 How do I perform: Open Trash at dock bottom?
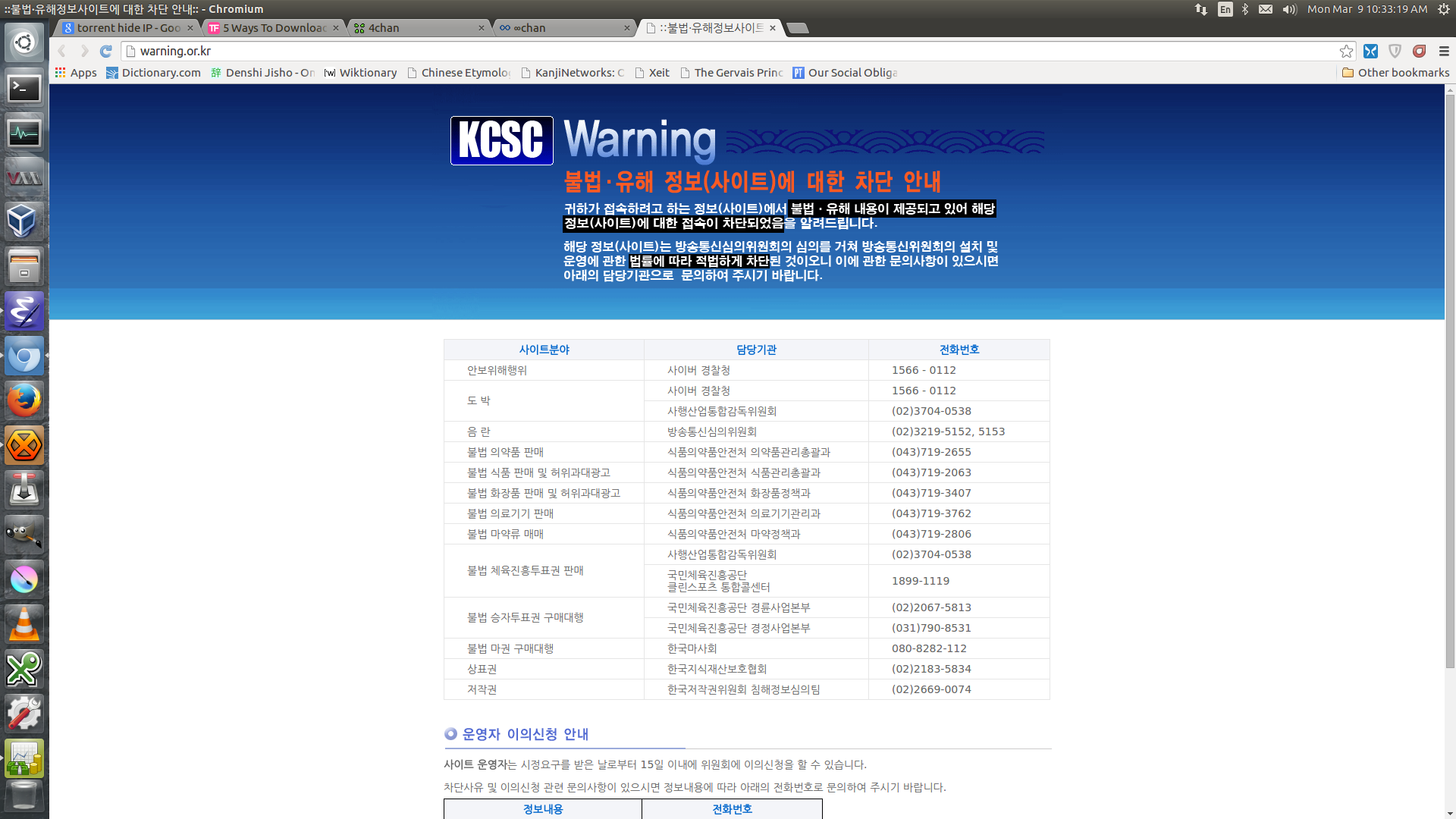point(24,796)
